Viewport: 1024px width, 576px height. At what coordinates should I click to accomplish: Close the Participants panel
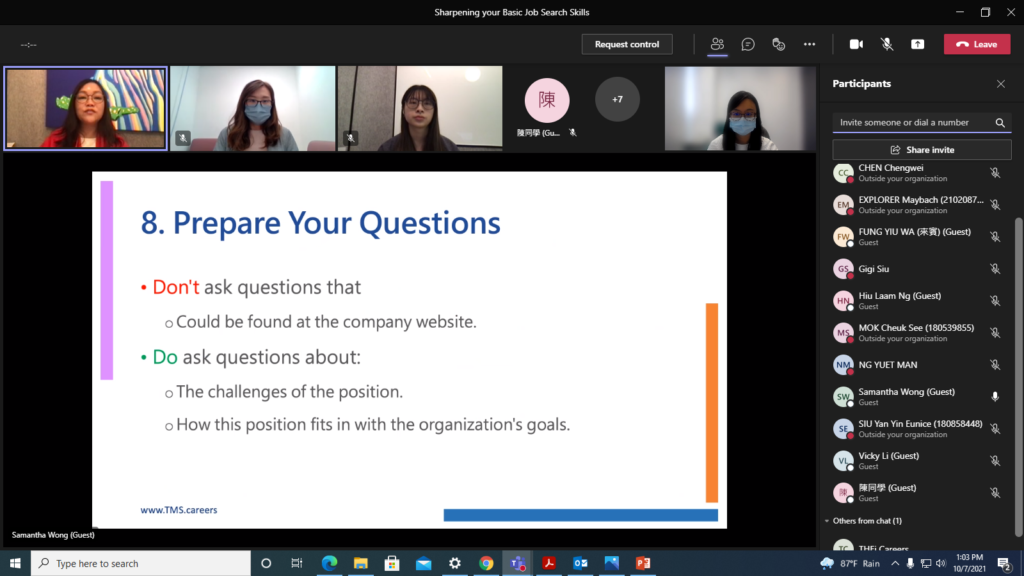pyautogui.click(x=1000, y=84)
